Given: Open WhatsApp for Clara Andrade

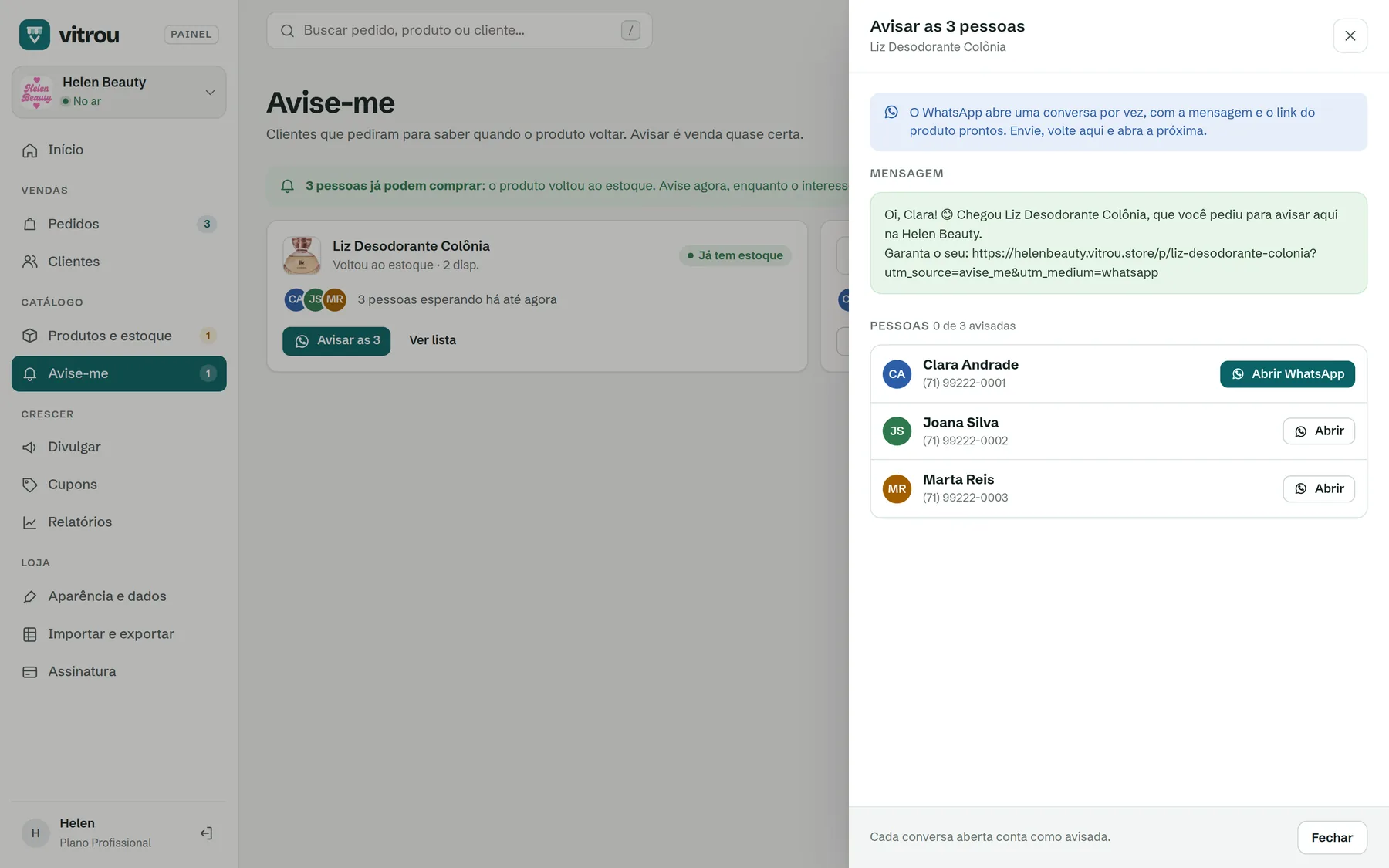Looking at the screenshot, I should point(1287,374).
